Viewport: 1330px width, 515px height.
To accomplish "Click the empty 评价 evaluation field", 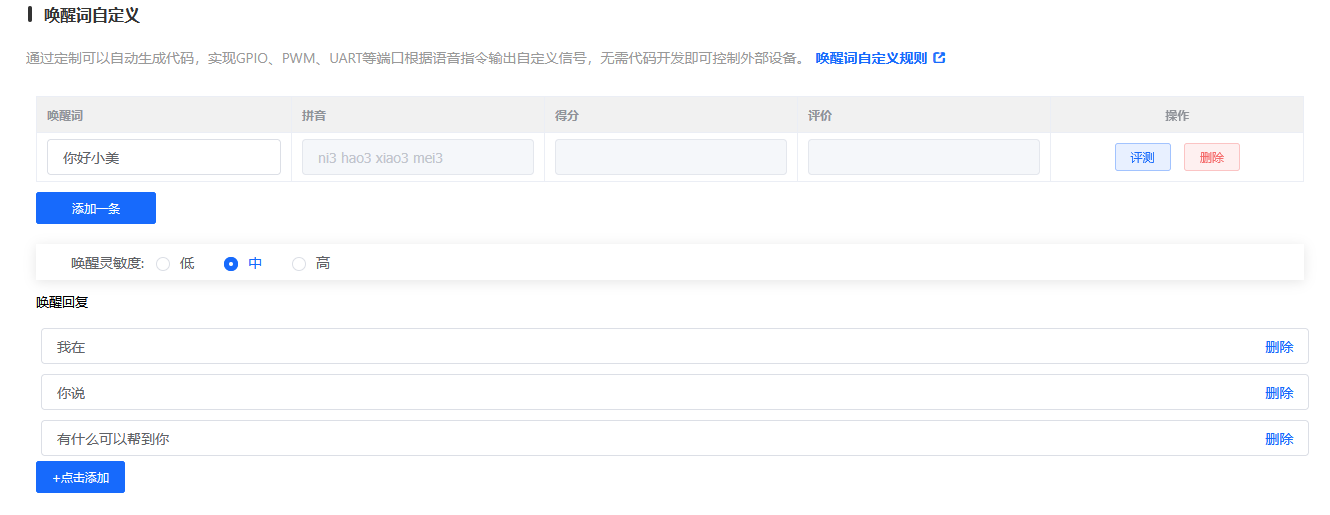I will tap(923, 157).
